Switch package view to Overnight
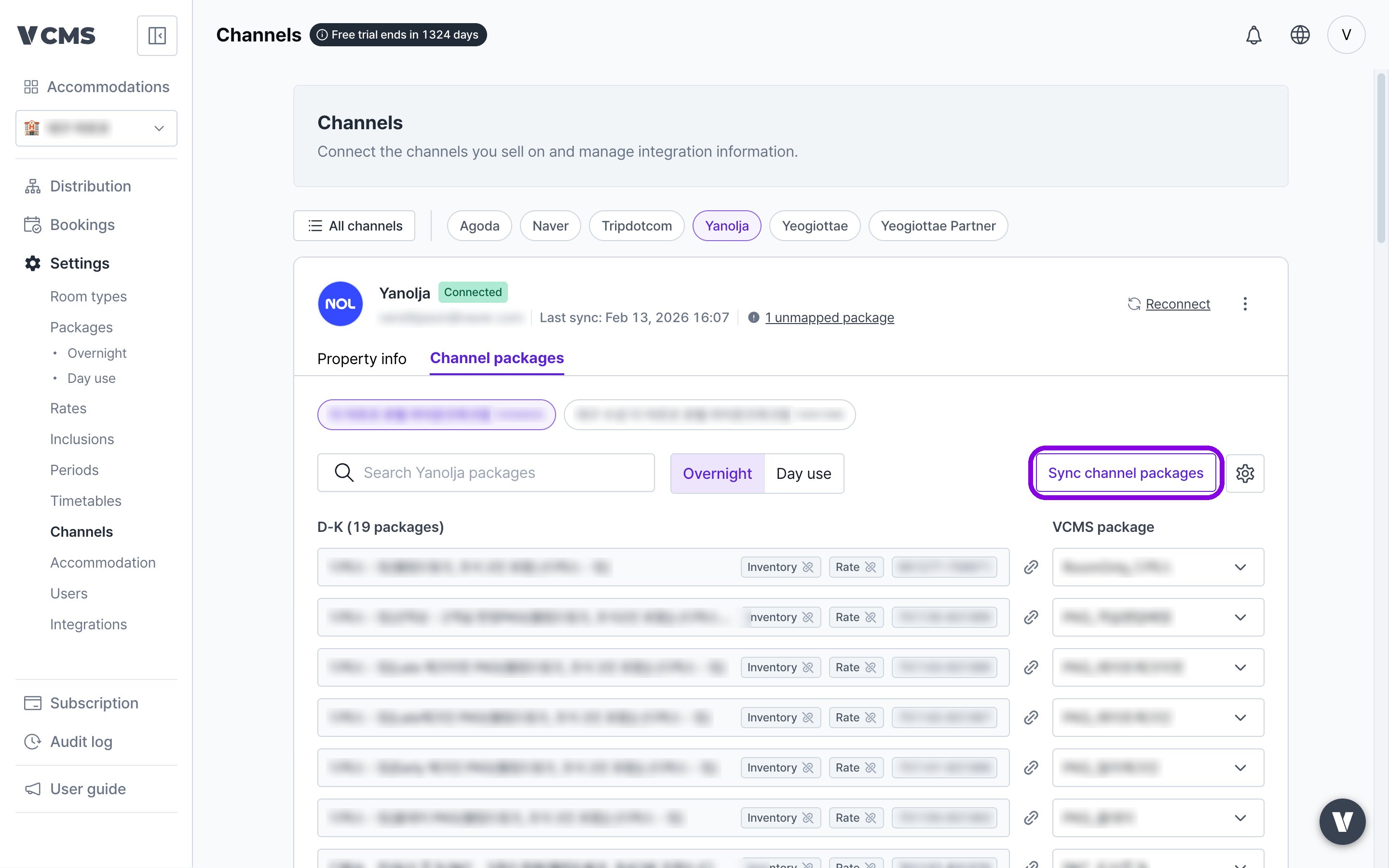The image size is (1389, 868). [717, 473]
